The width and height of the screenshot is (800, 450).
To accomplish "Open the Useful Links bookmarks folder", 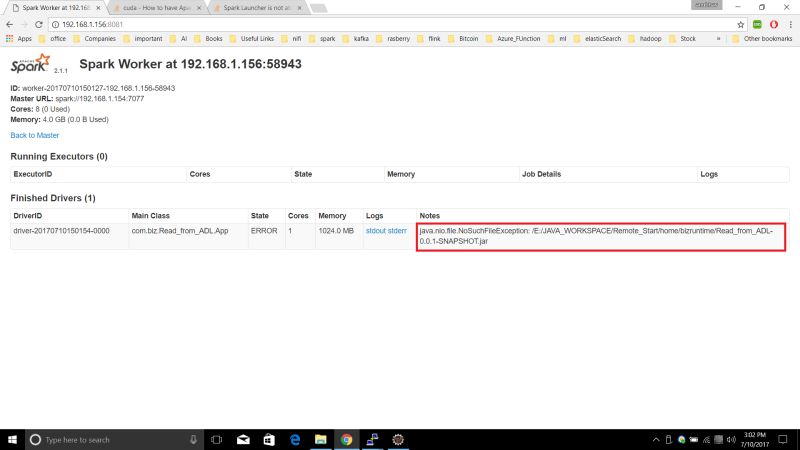I will point(252,39).
